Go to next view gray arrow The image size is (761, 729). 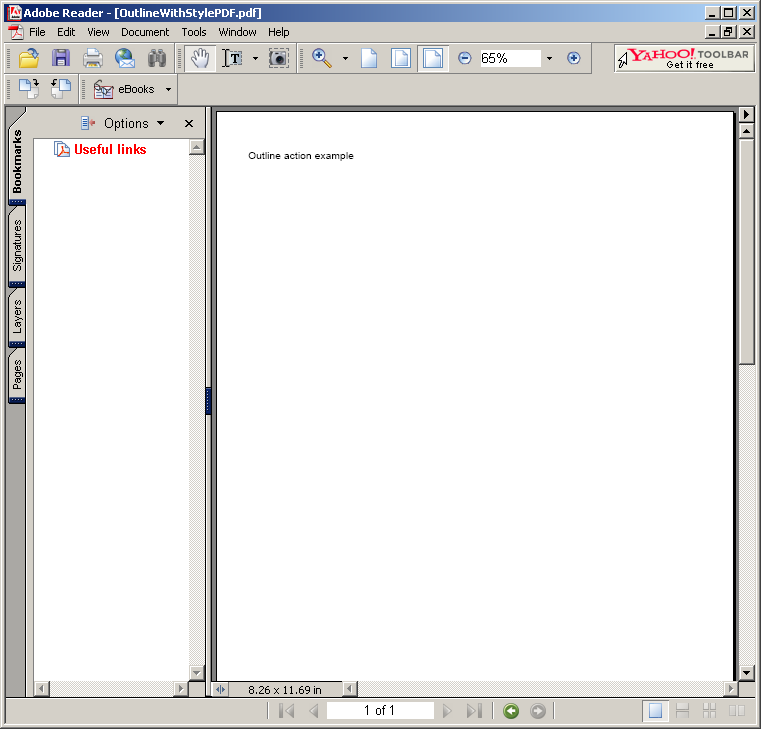[537, 711]
